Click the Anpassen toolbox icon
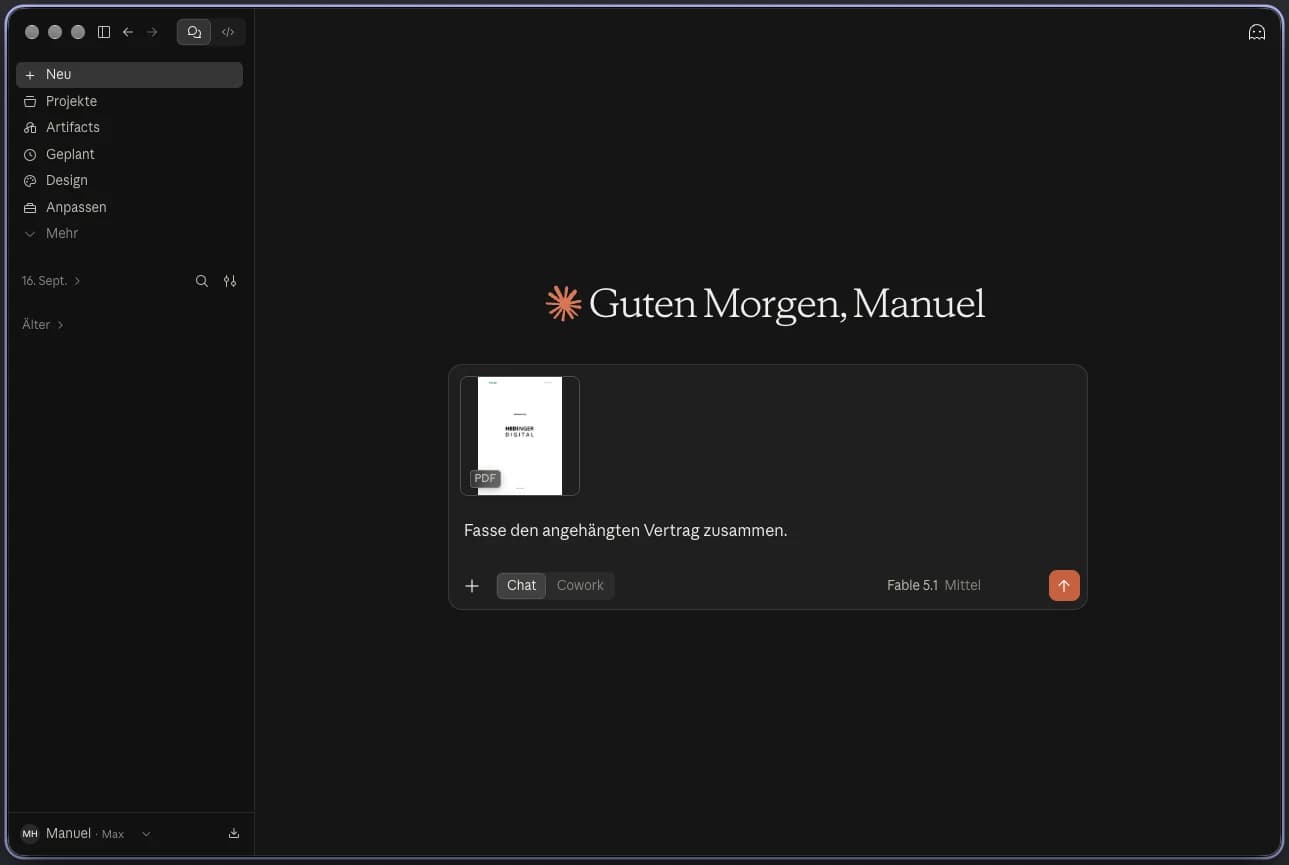This screenshot has width=1289, height=865. click(30, 207)
